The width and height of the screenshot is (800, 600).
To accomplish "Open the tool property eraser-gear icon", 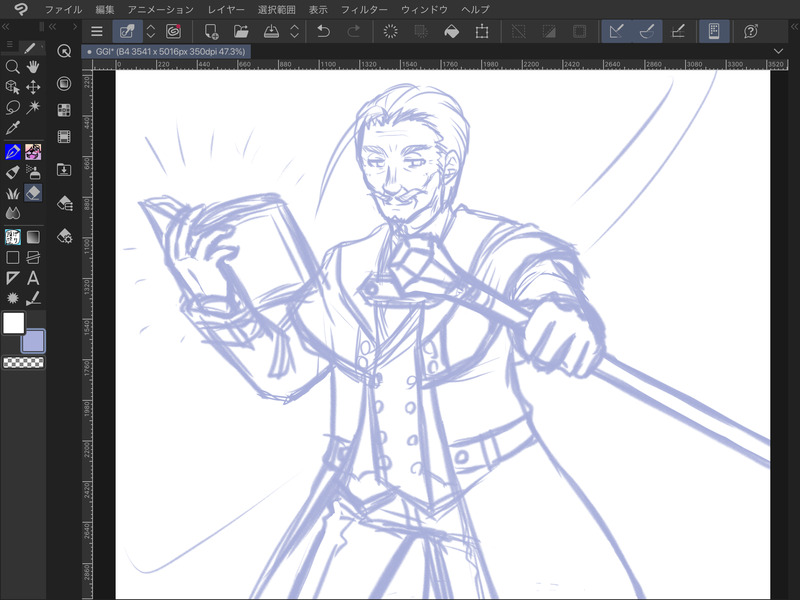I will (x=65, y=236).
